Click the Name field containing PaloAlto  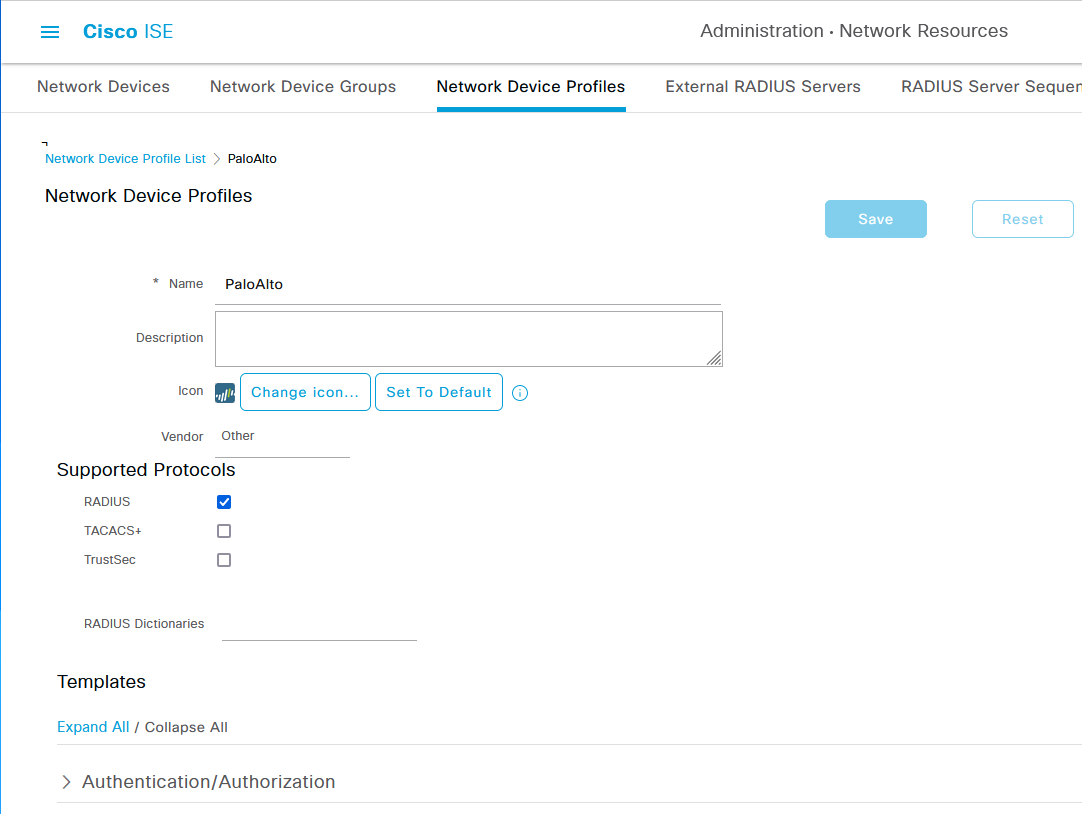point(468,285)
